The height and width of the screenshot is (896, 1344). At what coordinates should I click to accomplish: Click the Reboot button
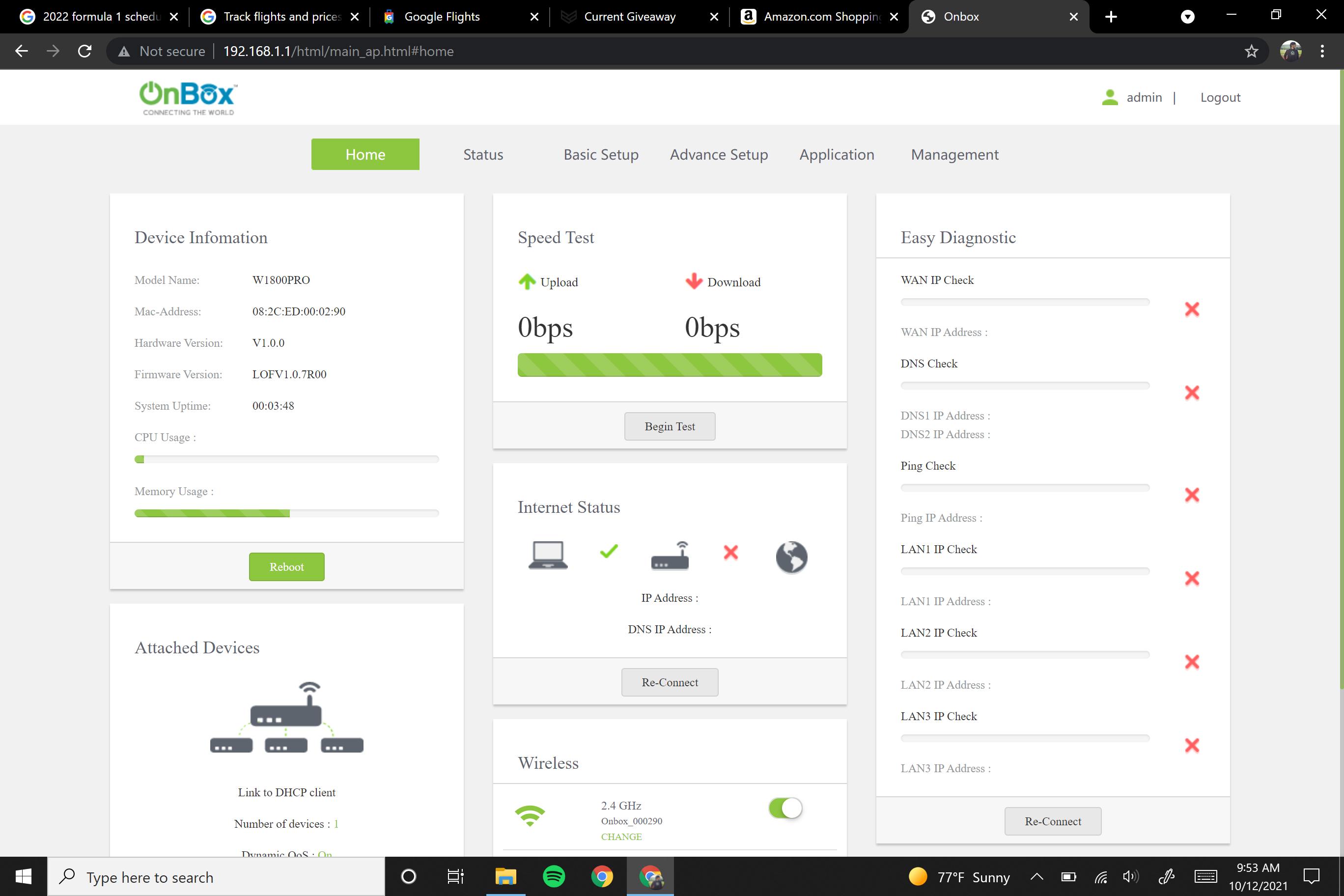coord(286,566)
